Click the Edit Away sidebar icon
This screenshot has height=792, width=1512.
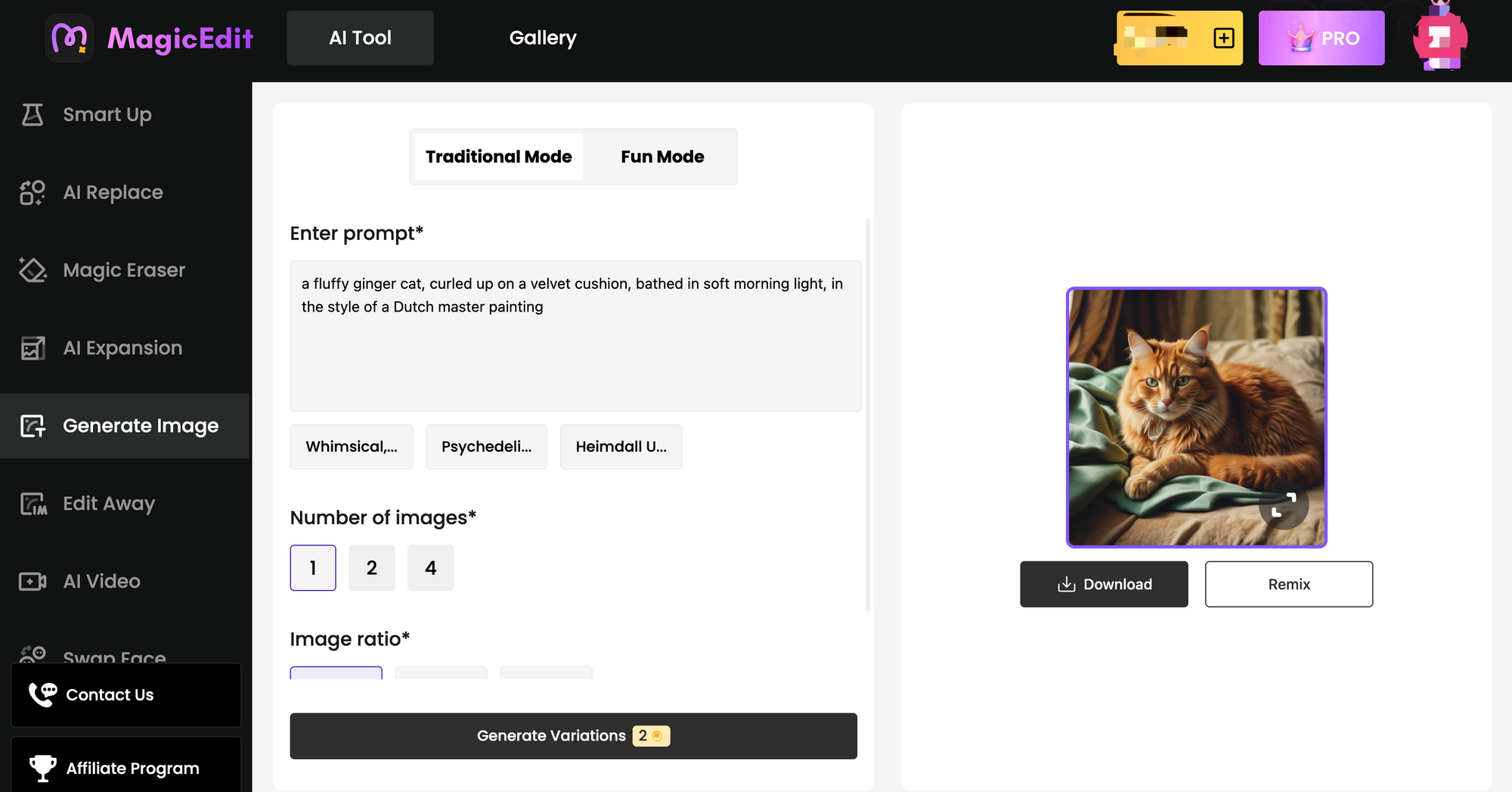(x=33, y=504)
